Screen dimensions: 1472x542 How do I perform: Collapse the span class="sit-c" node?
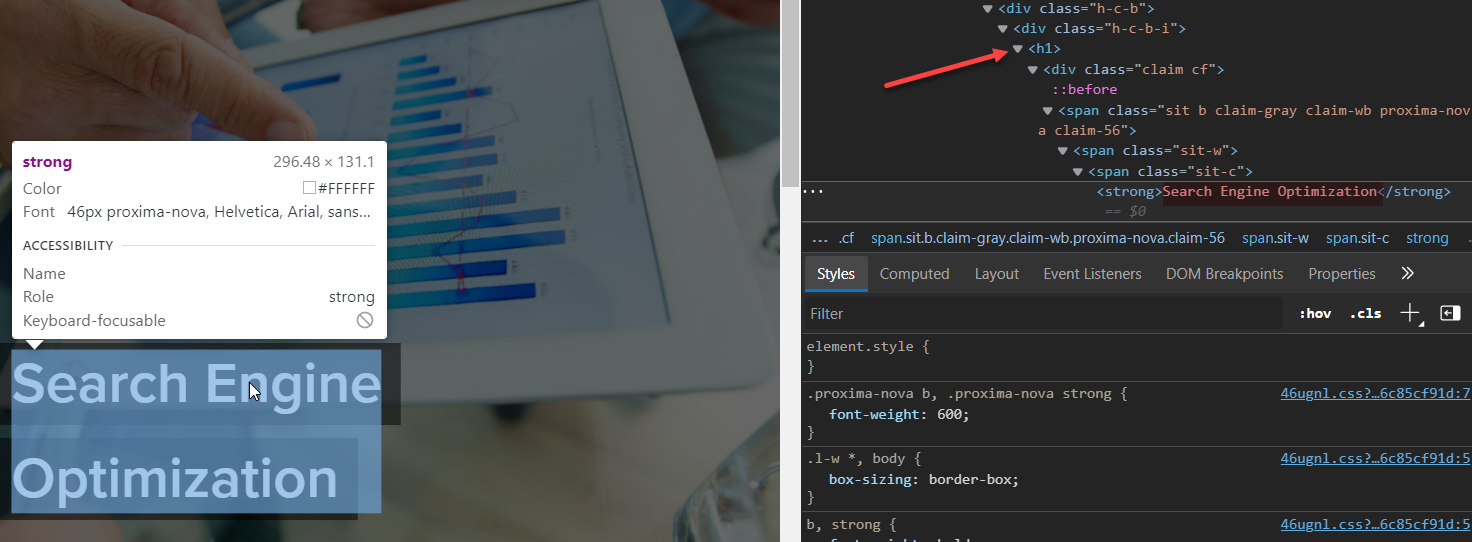pyautogui.click(x=1078, y=171)
